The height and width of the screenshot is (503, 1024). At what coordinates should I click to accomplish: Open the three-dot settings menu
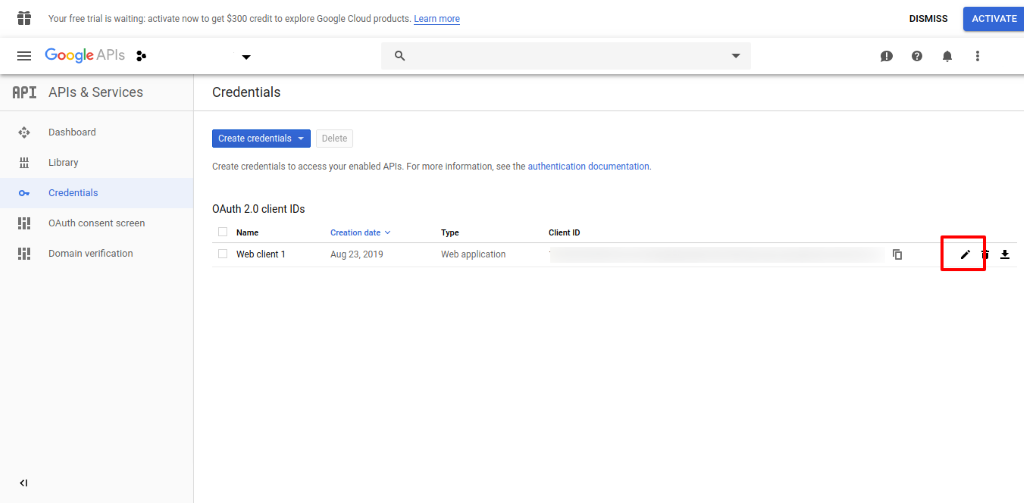977,56
